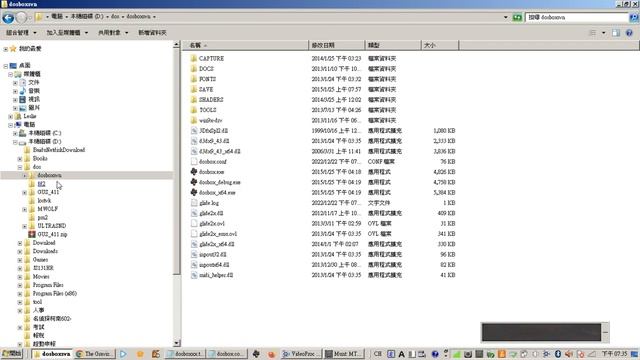Collapse the dos folder node
The image size is (640, 360).
tap(20, 167)
